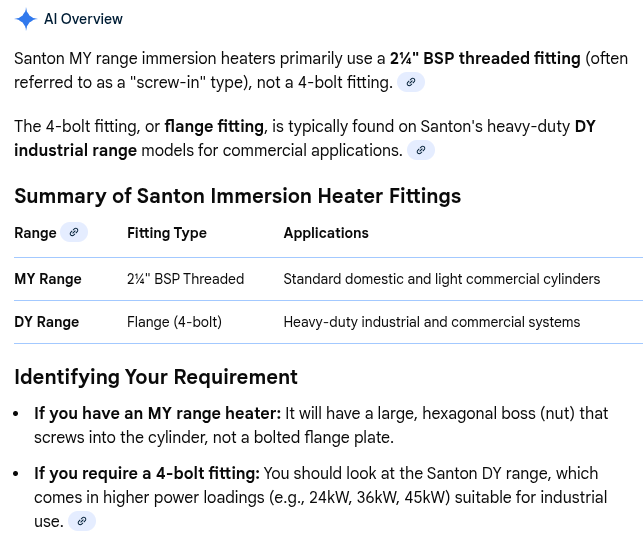
Task: Click the AI Overview sparkle icon
Action: 26,19
